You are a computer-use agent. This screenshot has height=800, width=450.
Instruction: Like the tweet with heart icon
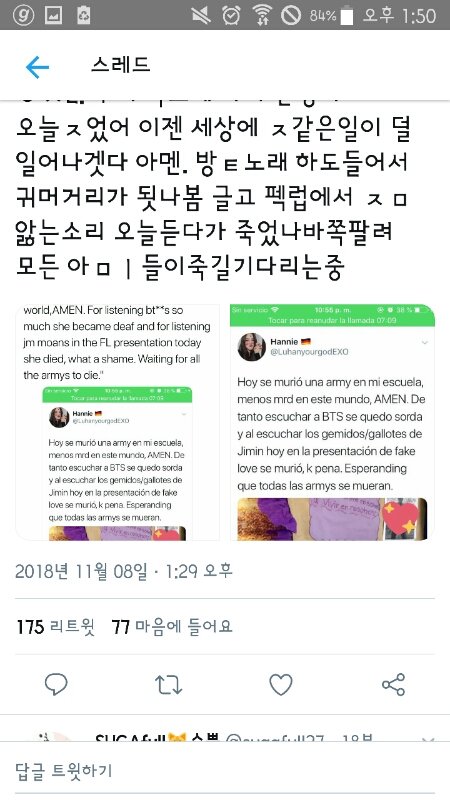coord(281,684)
